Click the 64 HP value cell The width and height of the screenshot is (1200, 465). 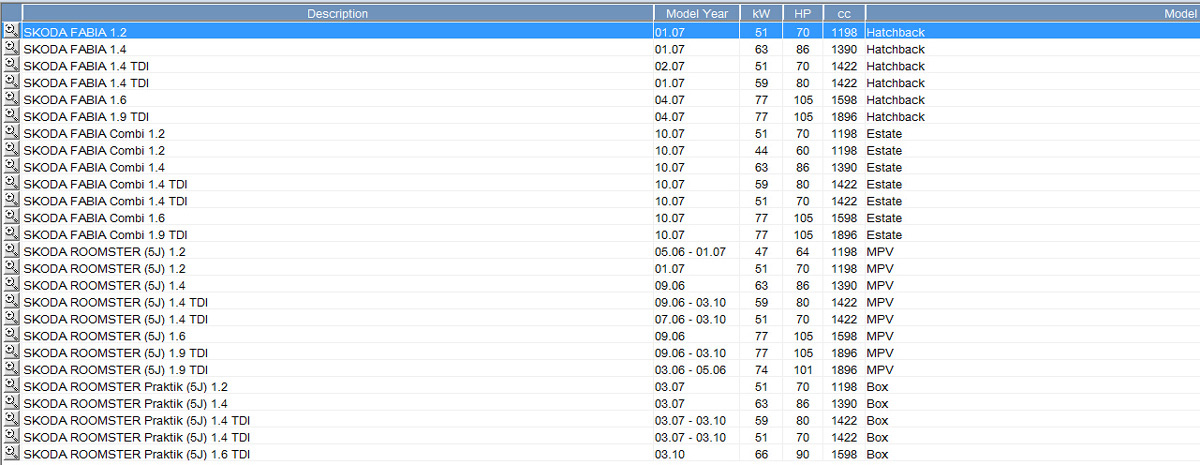click(803, 252)
